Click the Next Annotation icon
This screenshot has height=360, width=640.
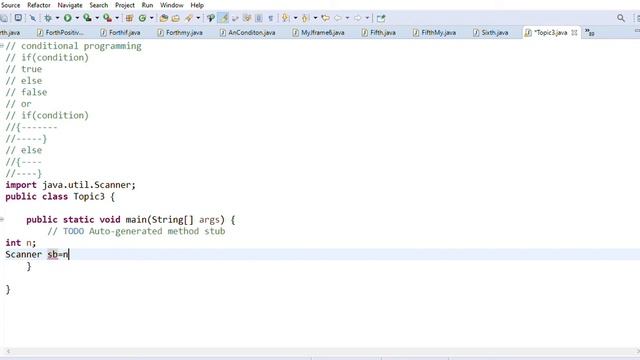285,18
